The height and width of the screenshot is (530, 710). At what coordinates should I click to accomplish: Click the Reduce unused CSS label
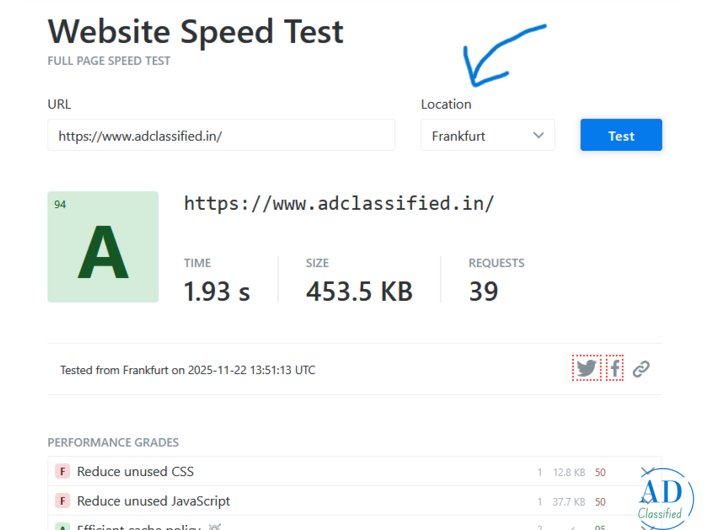(135, 472)
